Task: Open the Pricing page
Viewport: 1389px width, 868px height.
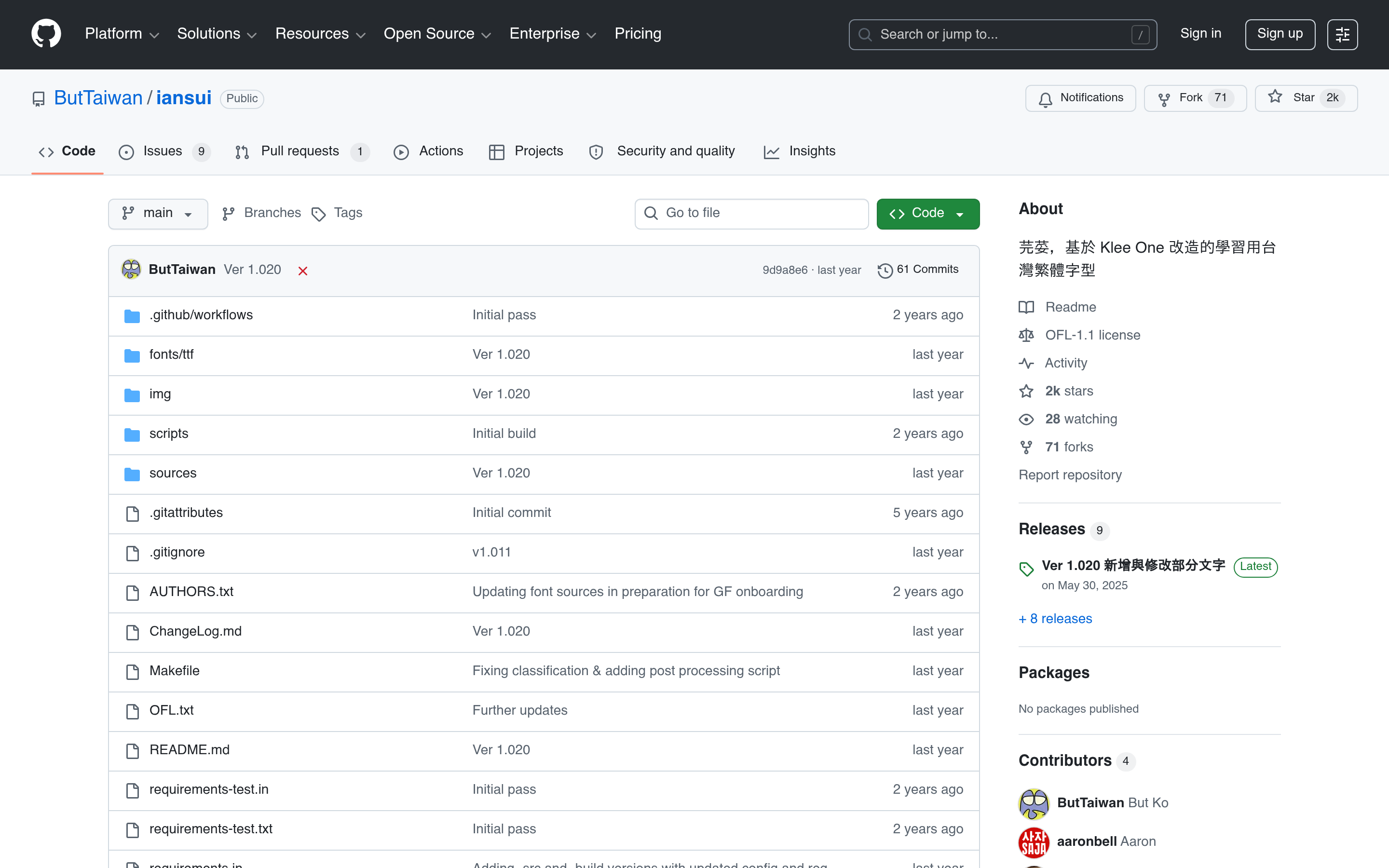Action: (638, 34)
